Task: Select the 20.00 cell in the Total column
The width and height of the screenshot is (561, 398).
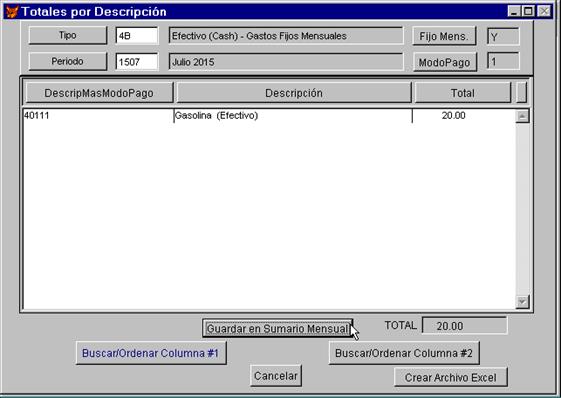Action: (x=464, y=116)
